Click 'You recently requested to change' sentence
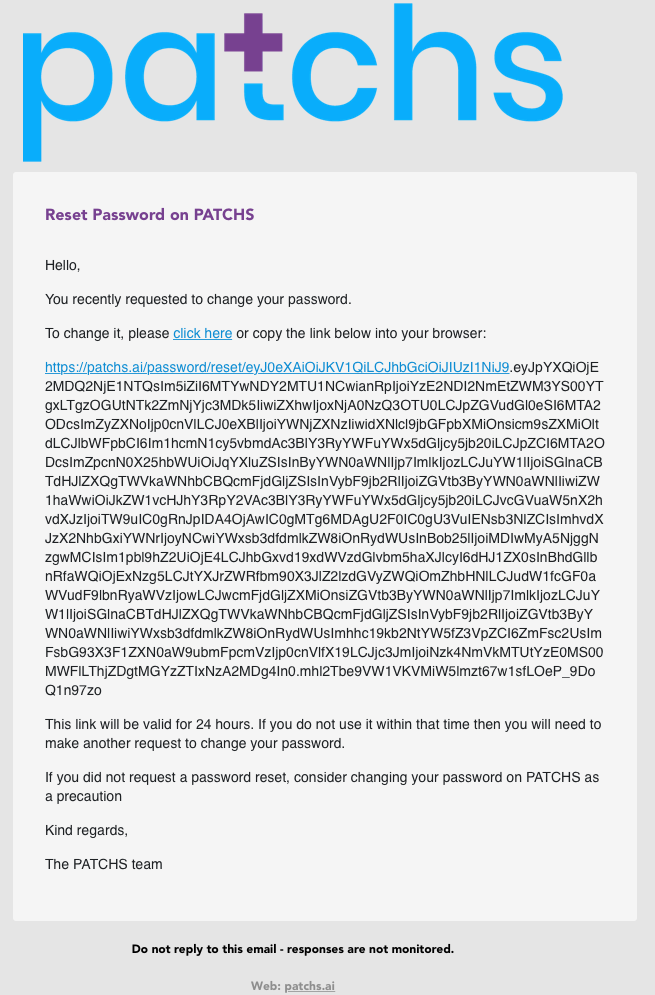 (x=198, y=300)
